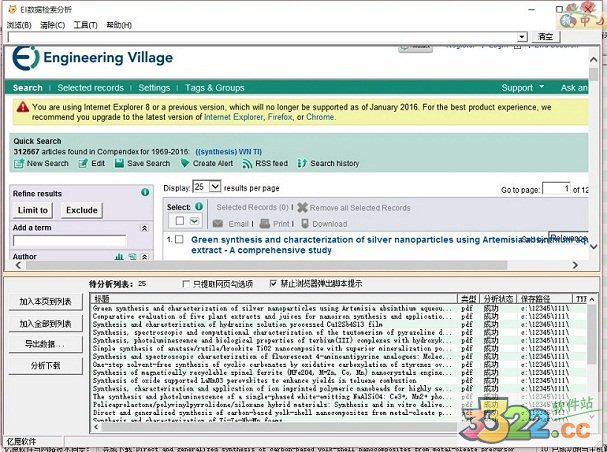Click the list horizontal scrollbar left arrow

click(x=96, y=427)
